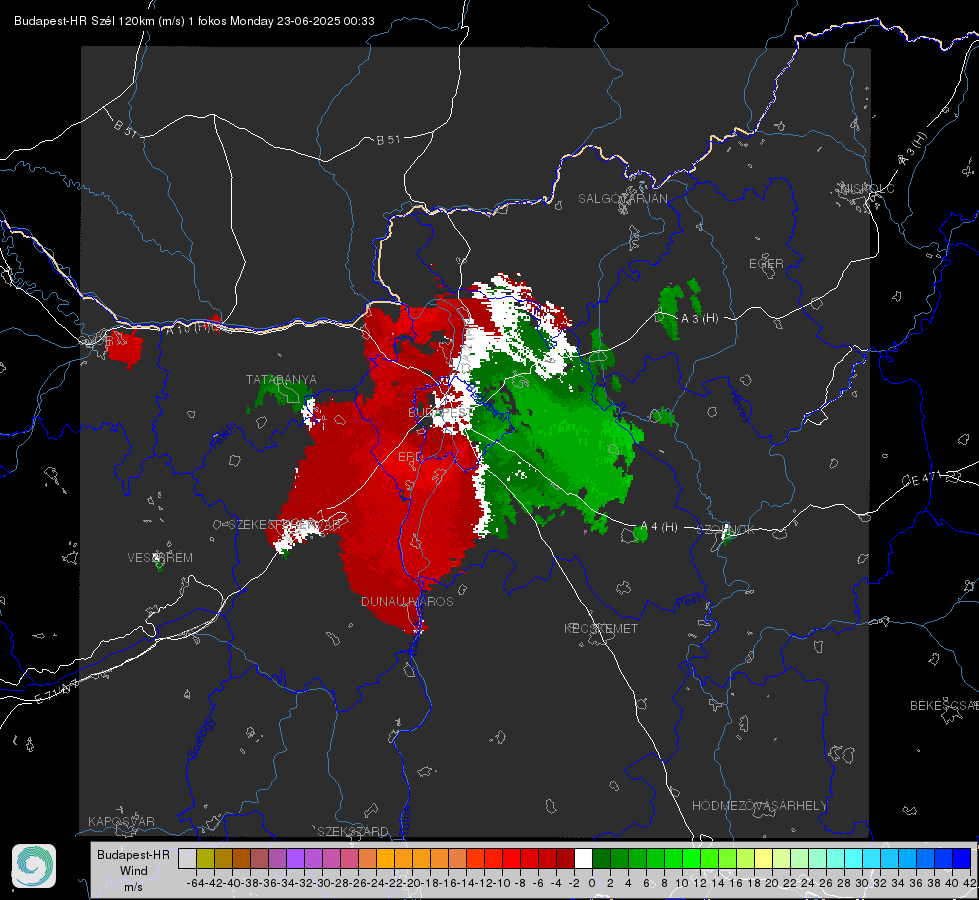Click the SZEKESFEHERVAR city label

pos(285,525)
